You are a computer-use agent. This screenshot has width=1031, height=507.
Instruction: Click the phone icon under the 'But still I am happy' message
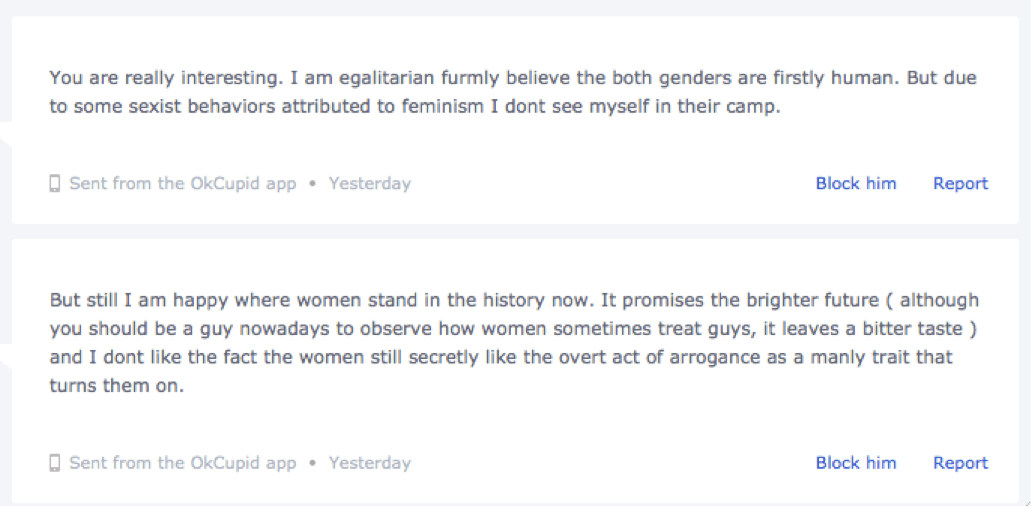(55, 463)
